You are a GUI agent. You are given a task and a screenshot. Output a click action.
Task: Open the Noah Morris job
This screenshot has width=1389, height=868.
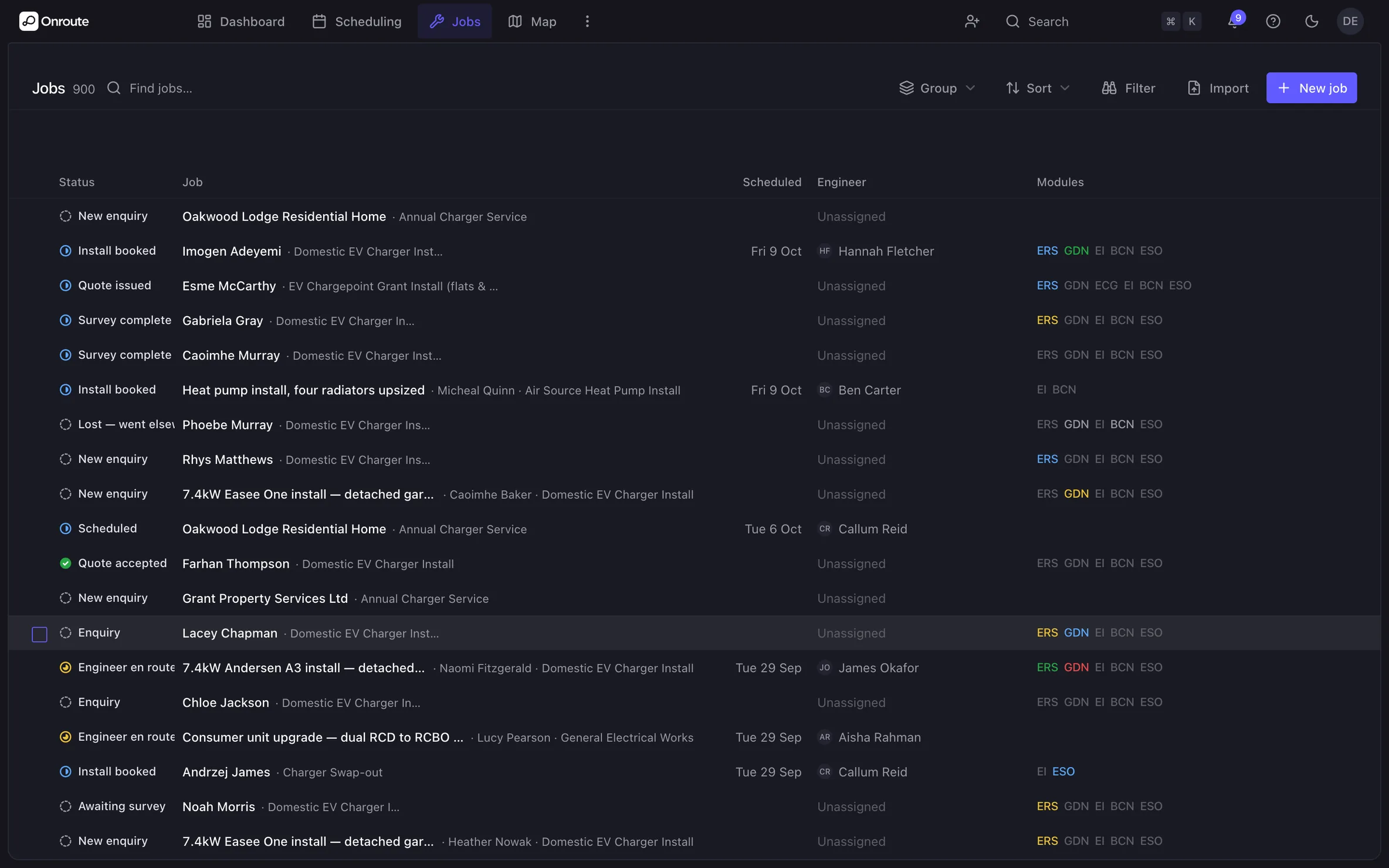click(x=219, y=807)
